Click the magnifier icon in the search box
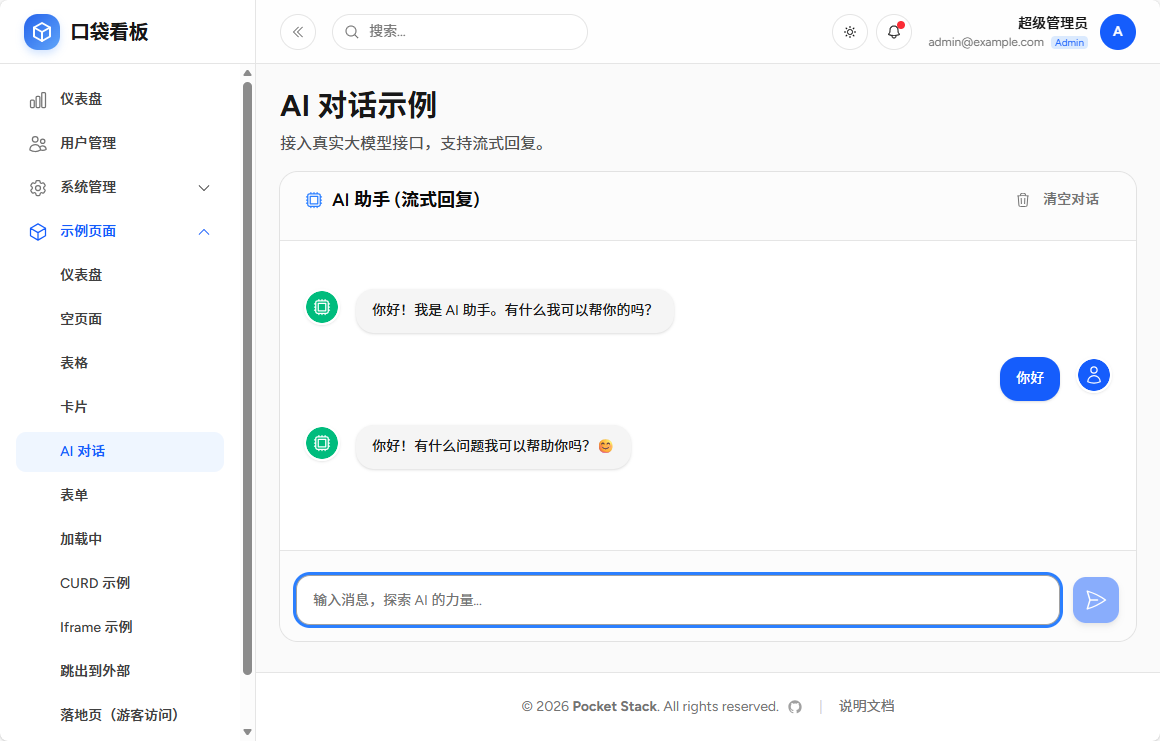Viewport: 1160px width, 741px height. point(350,31)
